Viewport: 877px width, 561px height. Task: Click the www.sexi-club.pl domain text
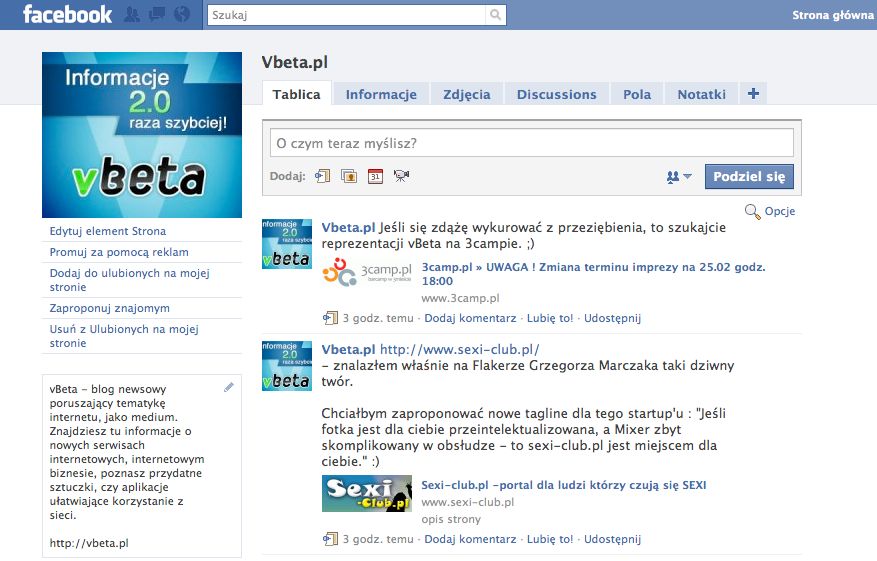click(x=468, y=502)
